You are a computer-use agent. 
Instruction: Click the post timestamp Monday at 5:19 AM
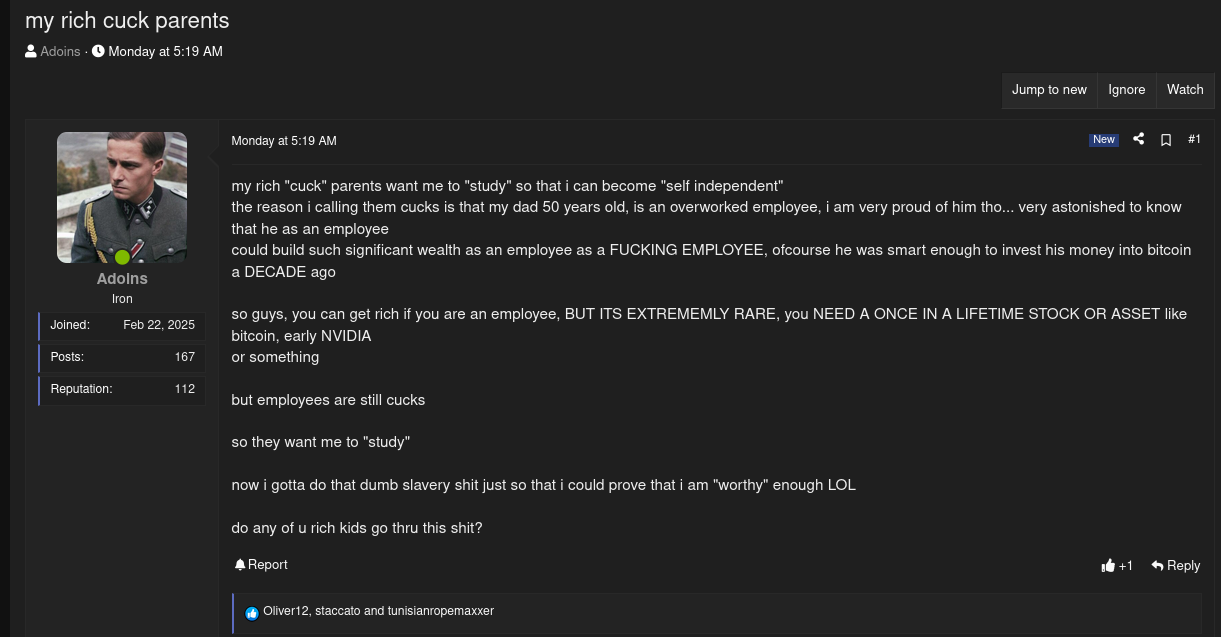pyautogui.click(x=284, y=141)
